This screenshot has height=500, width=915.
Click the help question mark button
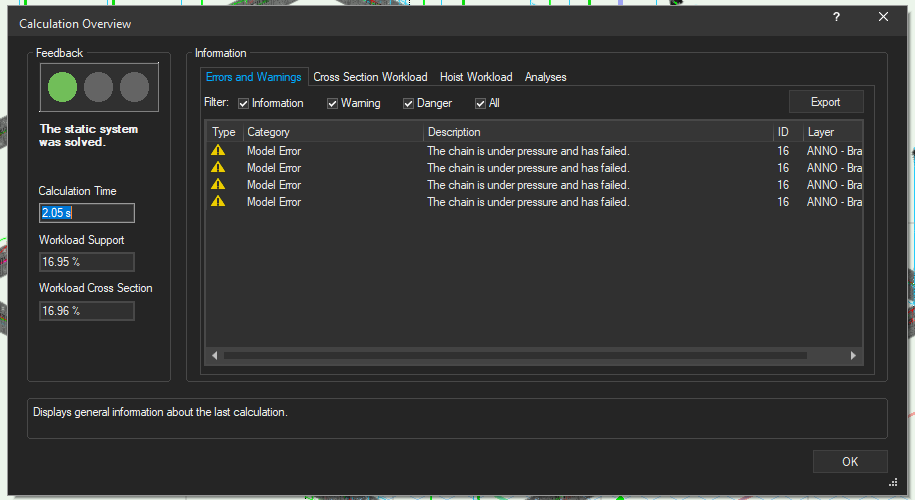(x=836, y=17)
